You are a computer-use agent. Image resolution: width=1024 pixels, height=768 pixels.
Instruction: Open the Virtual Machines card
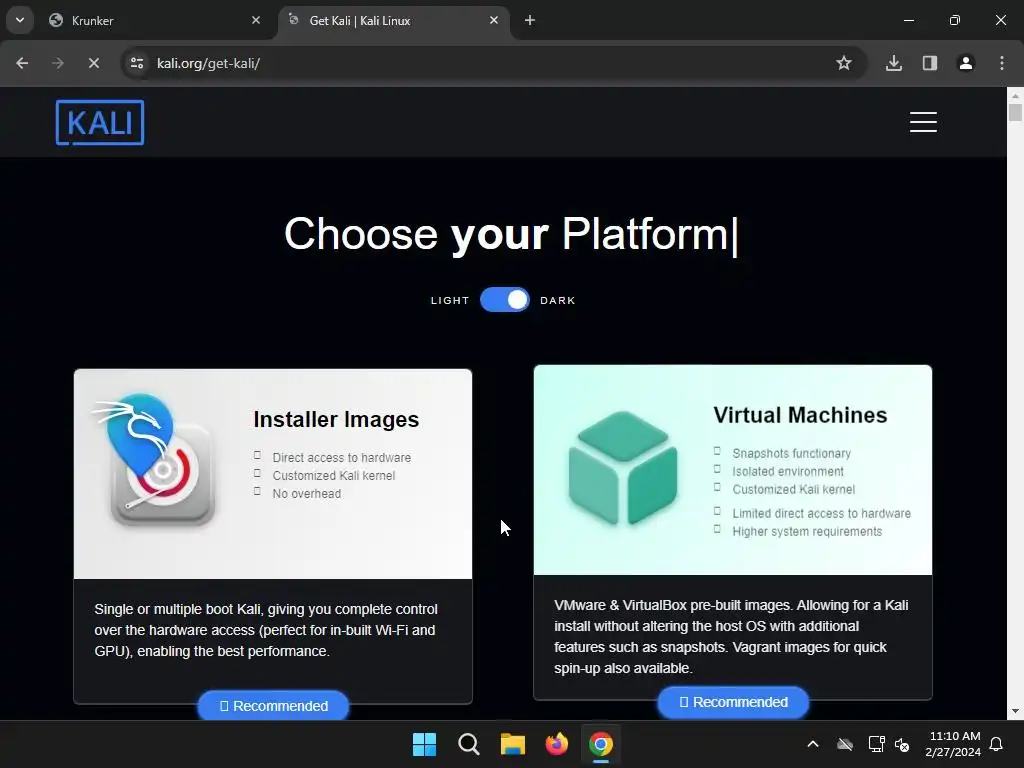(x=733, y=532)
